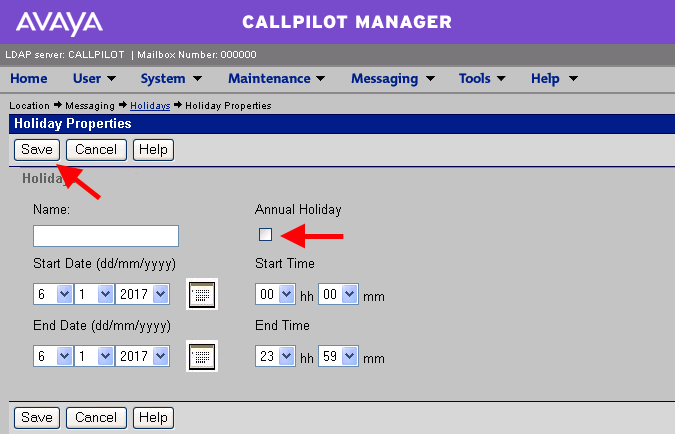Open the Start Time minutes dropdown
The image size is (675, 435).
[x=338, y=294]
